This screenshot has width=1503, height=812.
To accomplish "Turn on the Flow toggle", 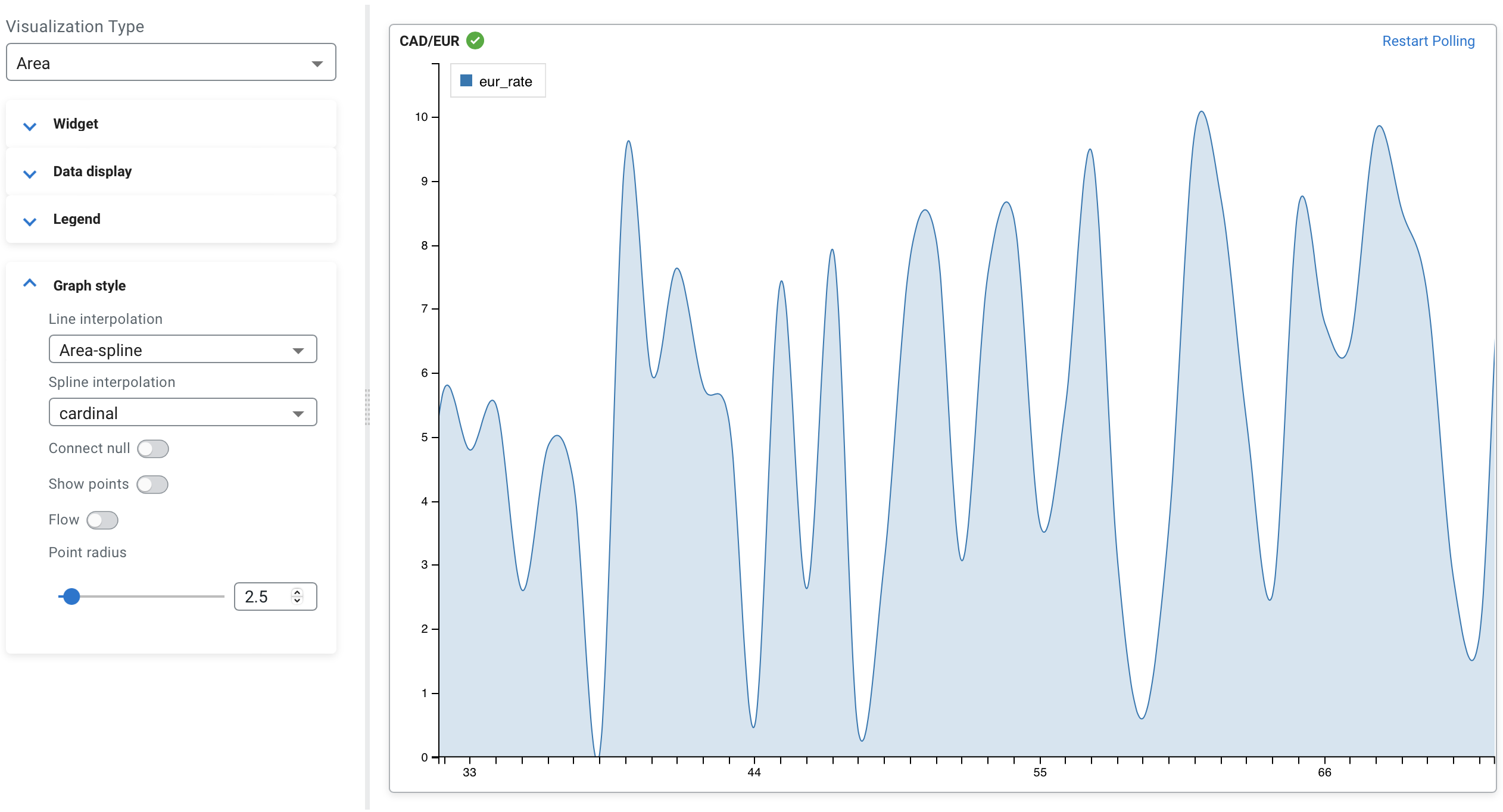I will tap(102, 520).
